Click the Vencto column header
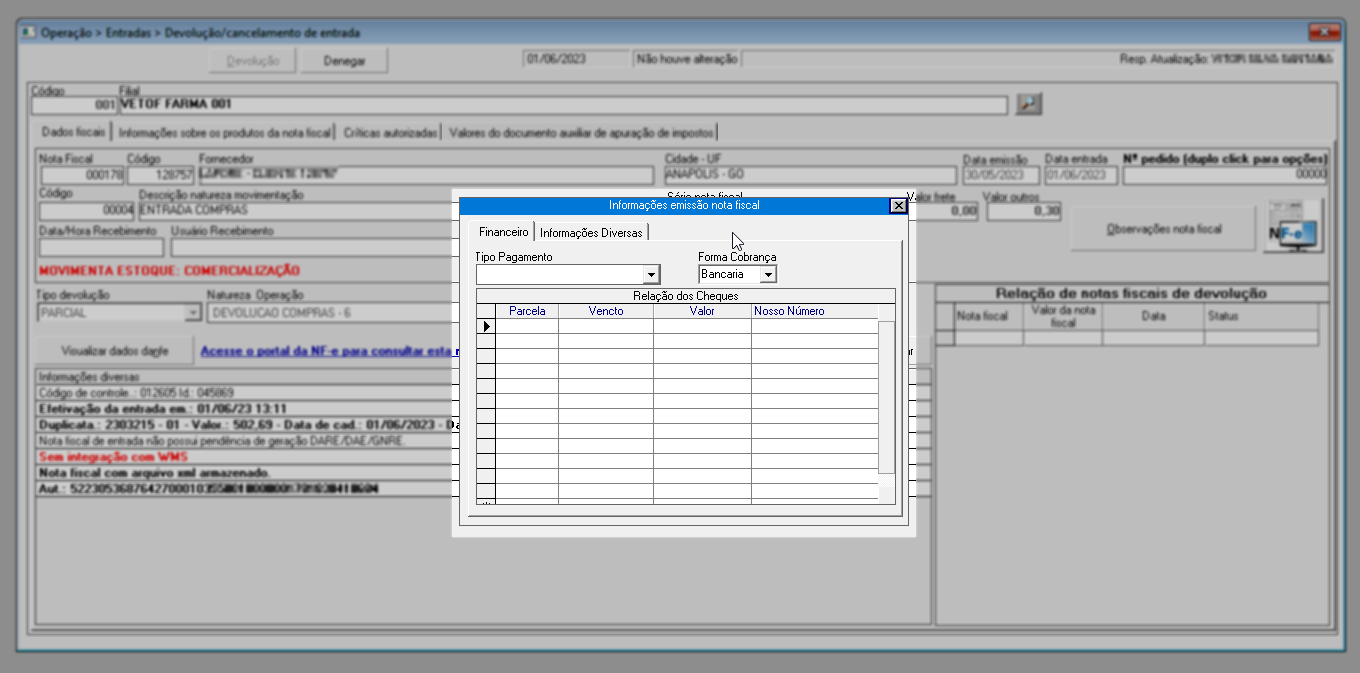Image resolution: width=1360 pixels, height=673 pixels. click(605, 311)
